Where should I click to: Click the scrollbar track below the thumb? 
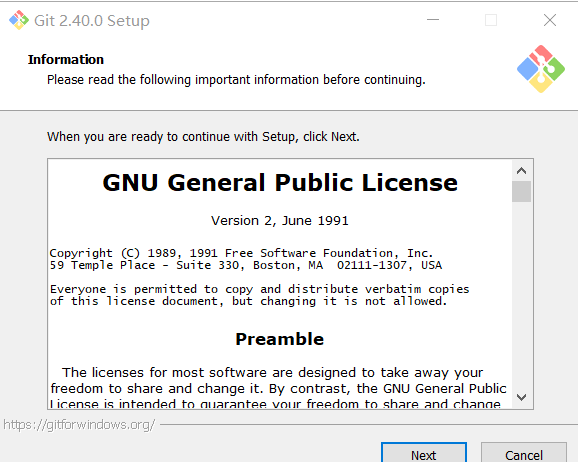(x=521, y=295)
